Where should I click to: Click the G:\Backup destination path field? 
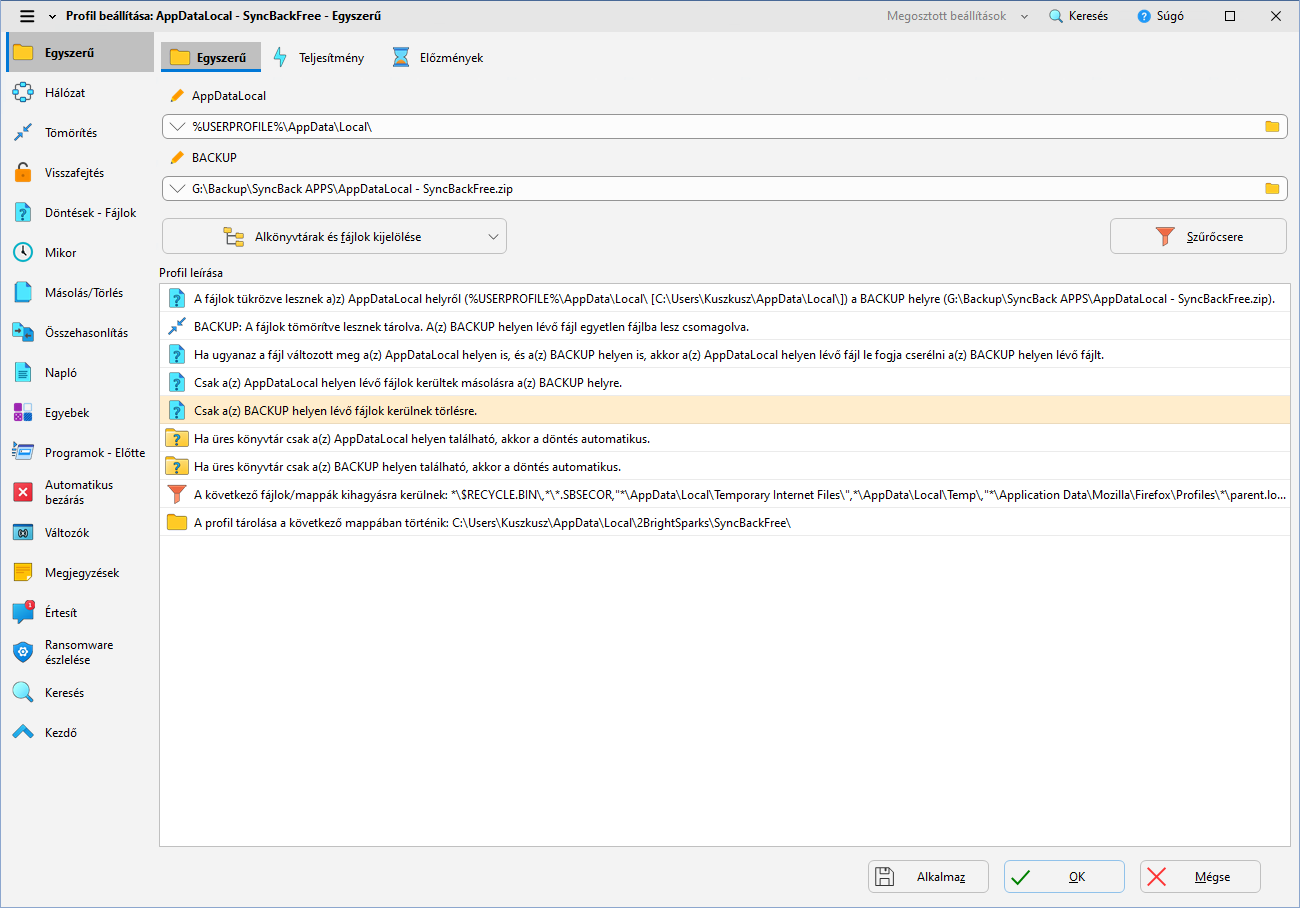[724, 188]
